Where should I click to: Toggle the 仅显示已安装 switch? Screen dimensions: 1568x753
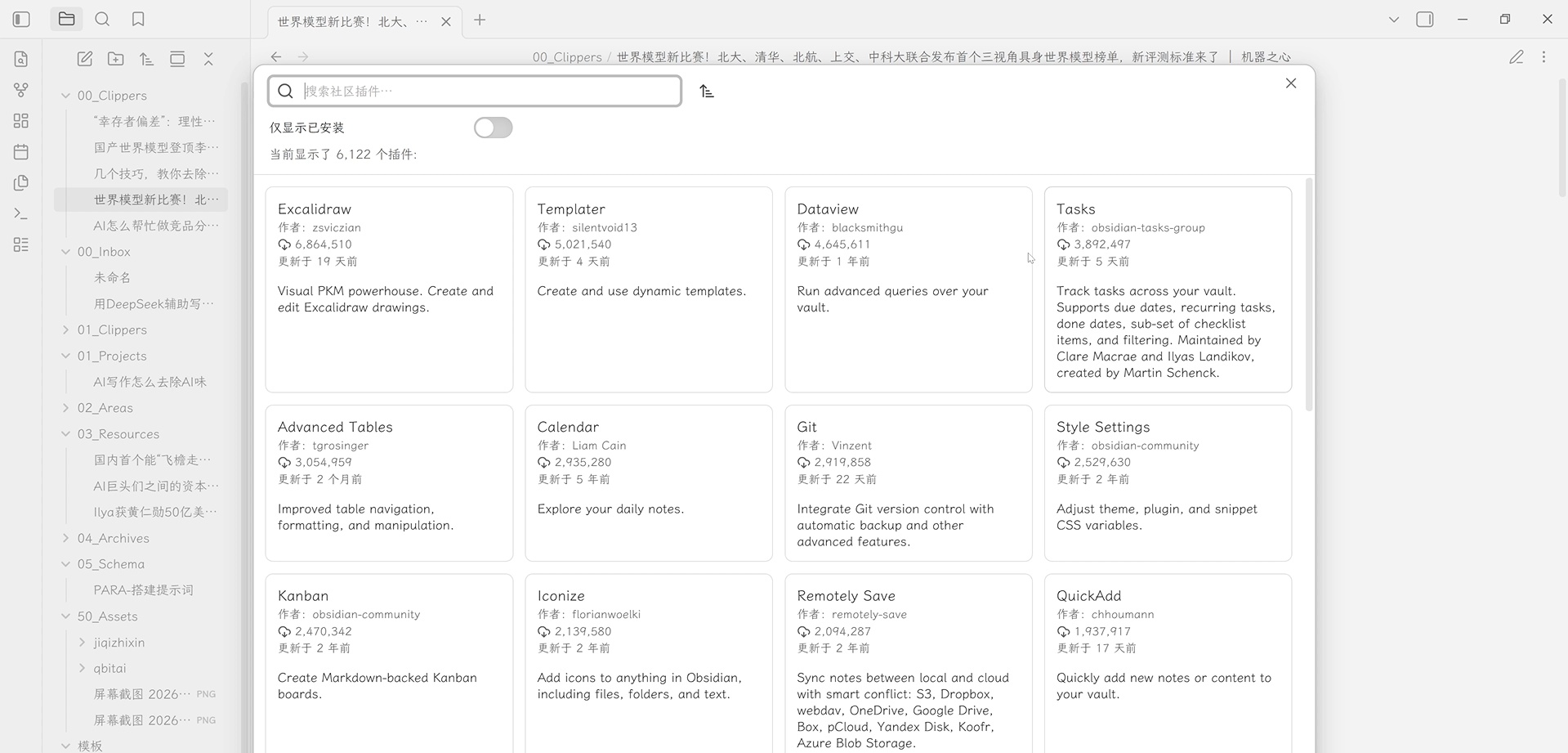494,128
